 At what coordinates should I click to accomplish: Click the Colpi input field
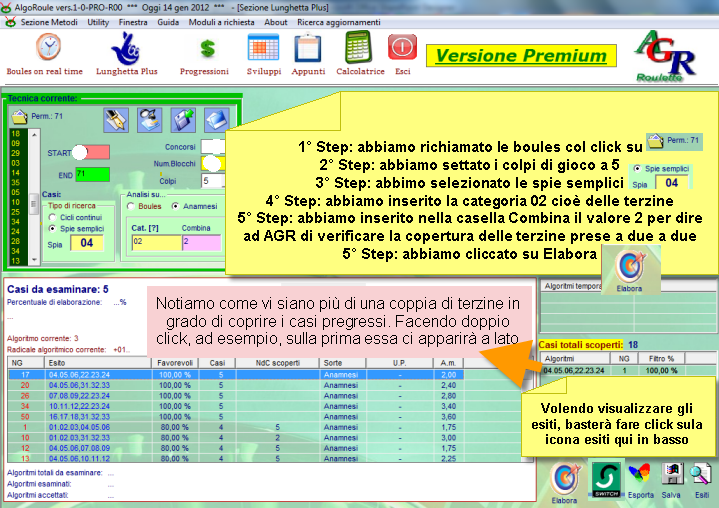213,181
